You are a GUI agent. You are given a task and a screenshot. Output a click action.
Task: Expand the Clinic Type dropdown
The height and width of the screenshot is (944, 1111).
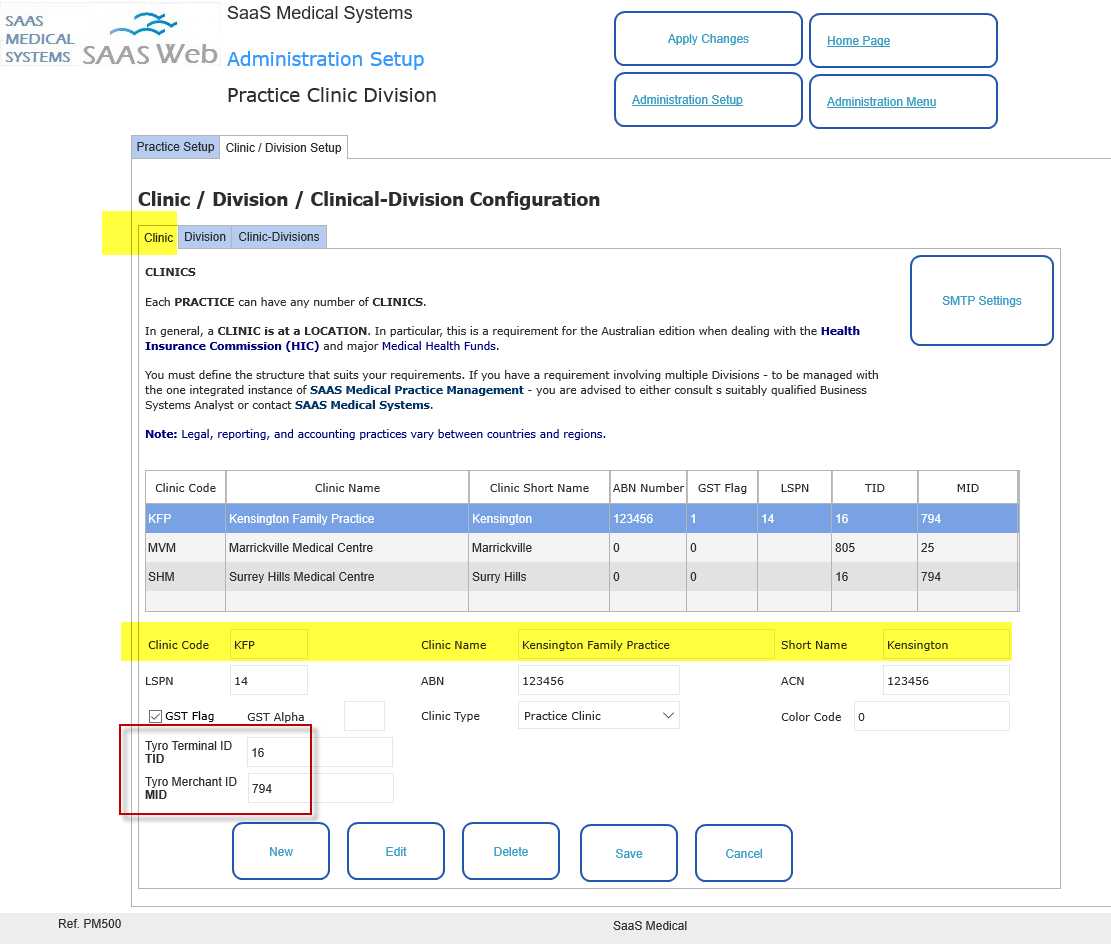coord(599,716)
